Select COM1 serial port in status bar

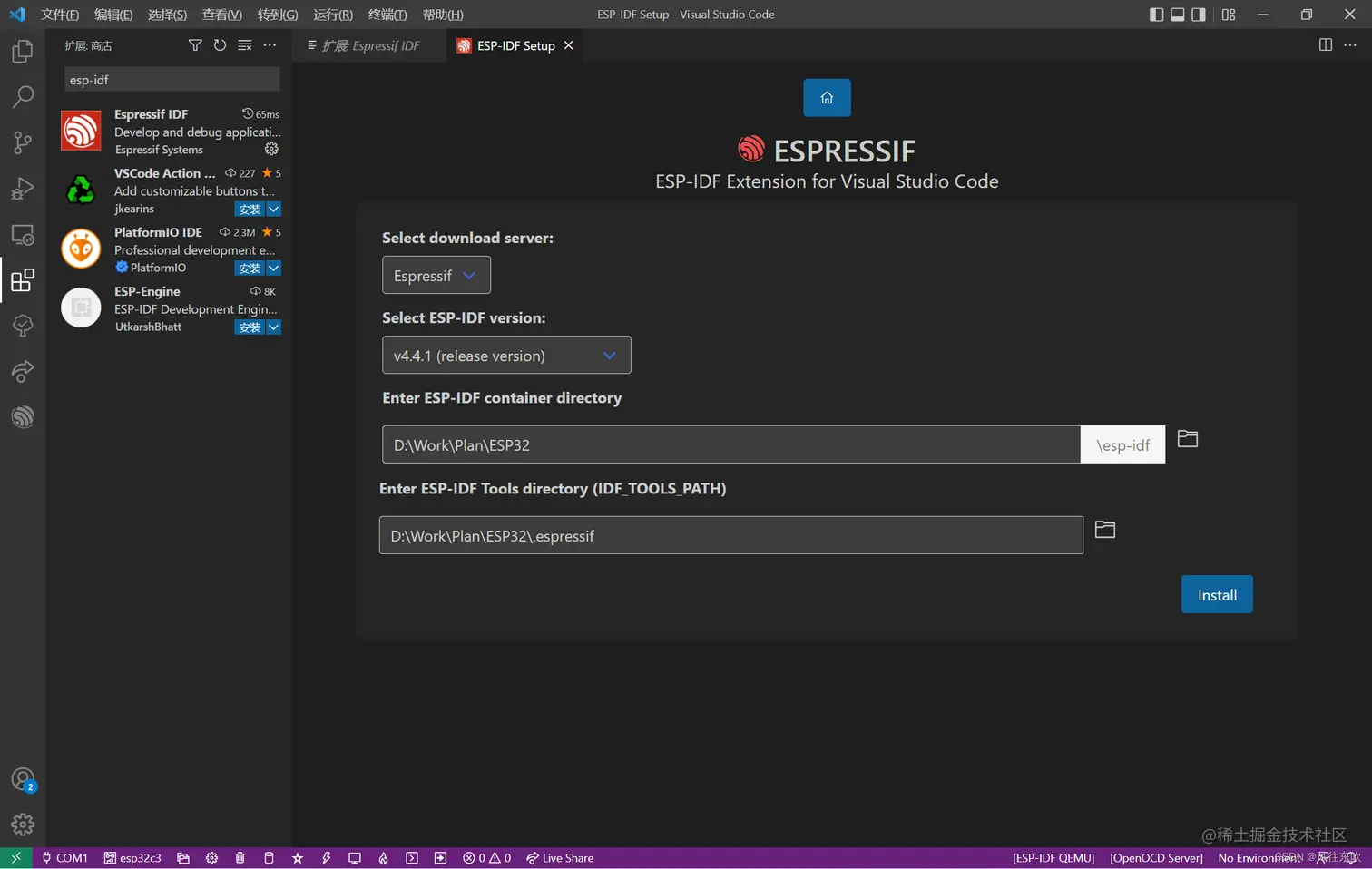point(64,858)
